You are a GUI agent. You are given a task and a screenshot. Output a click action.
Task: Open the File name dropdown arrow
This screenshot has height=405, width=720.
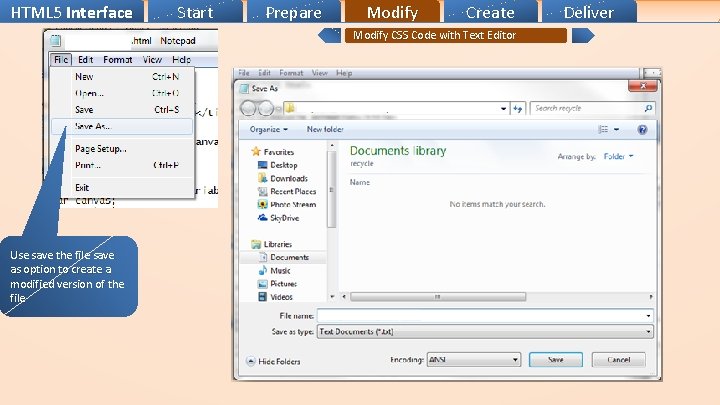(648, 316)
